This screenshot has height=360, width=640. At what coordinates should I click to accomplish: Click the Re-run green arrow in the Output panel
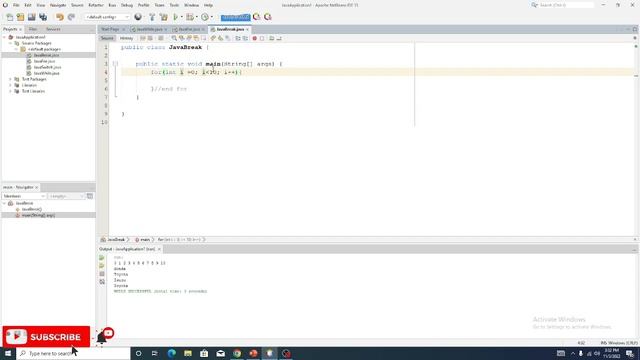click(x=102, y=258)
